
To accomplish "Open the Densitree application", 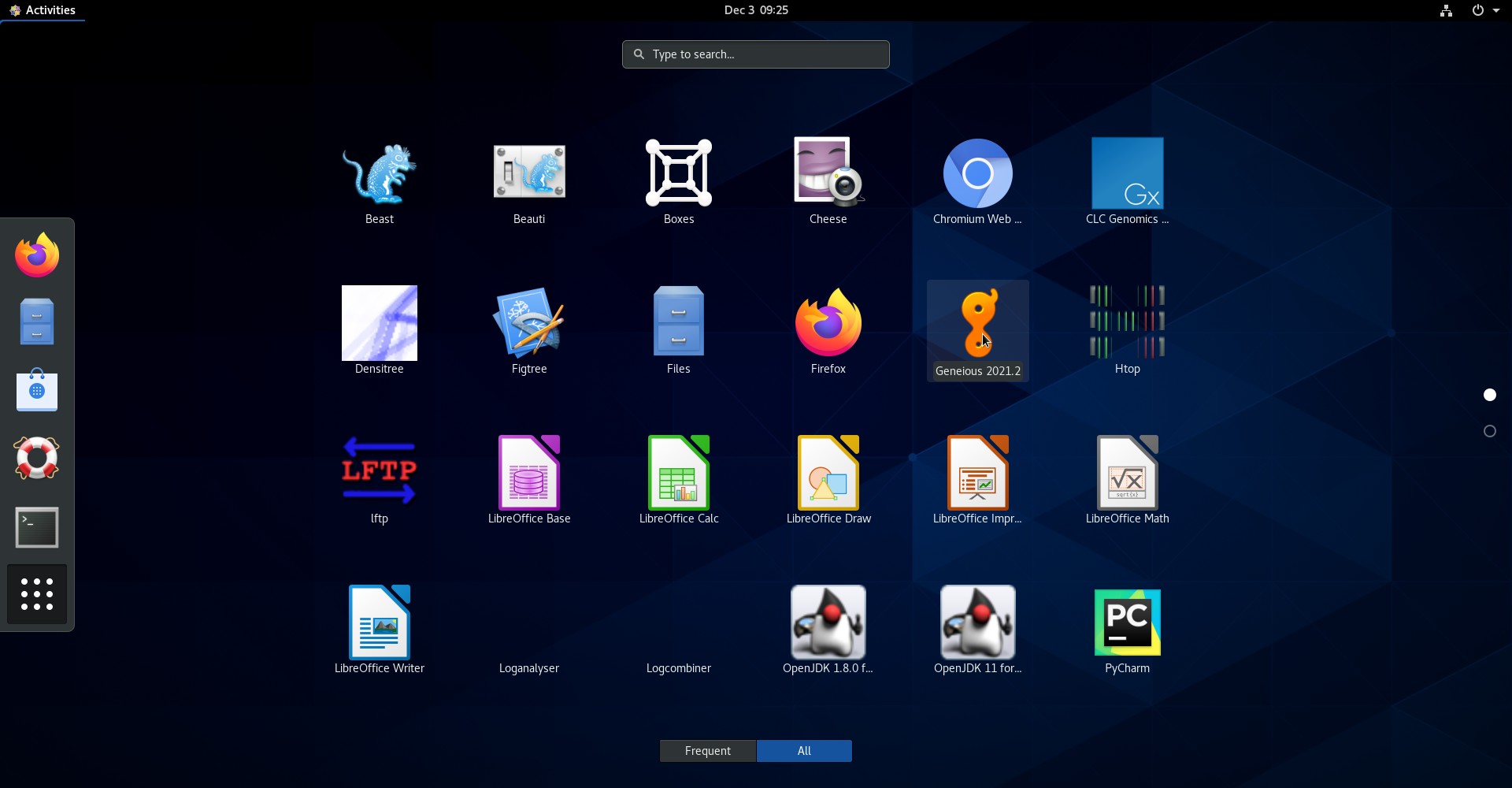I will (379, 331).
